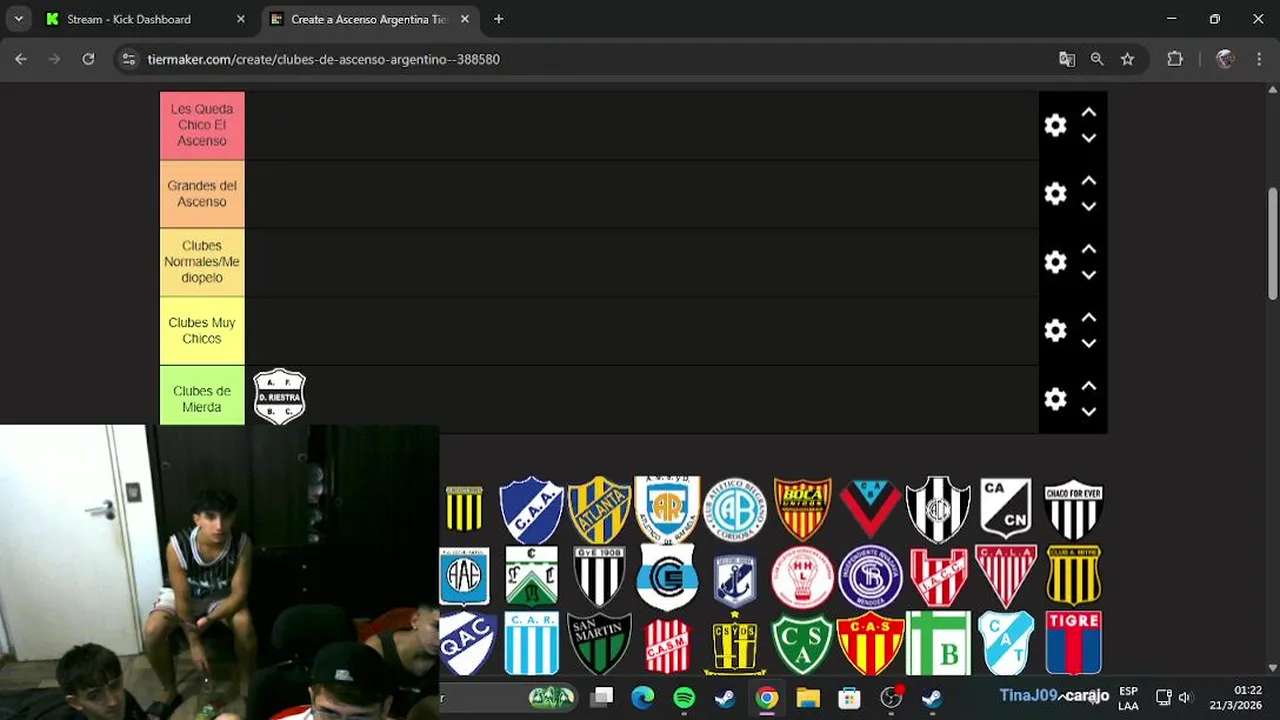
Task: Bookmark this page with star
Action: (x=1127, y=59)
